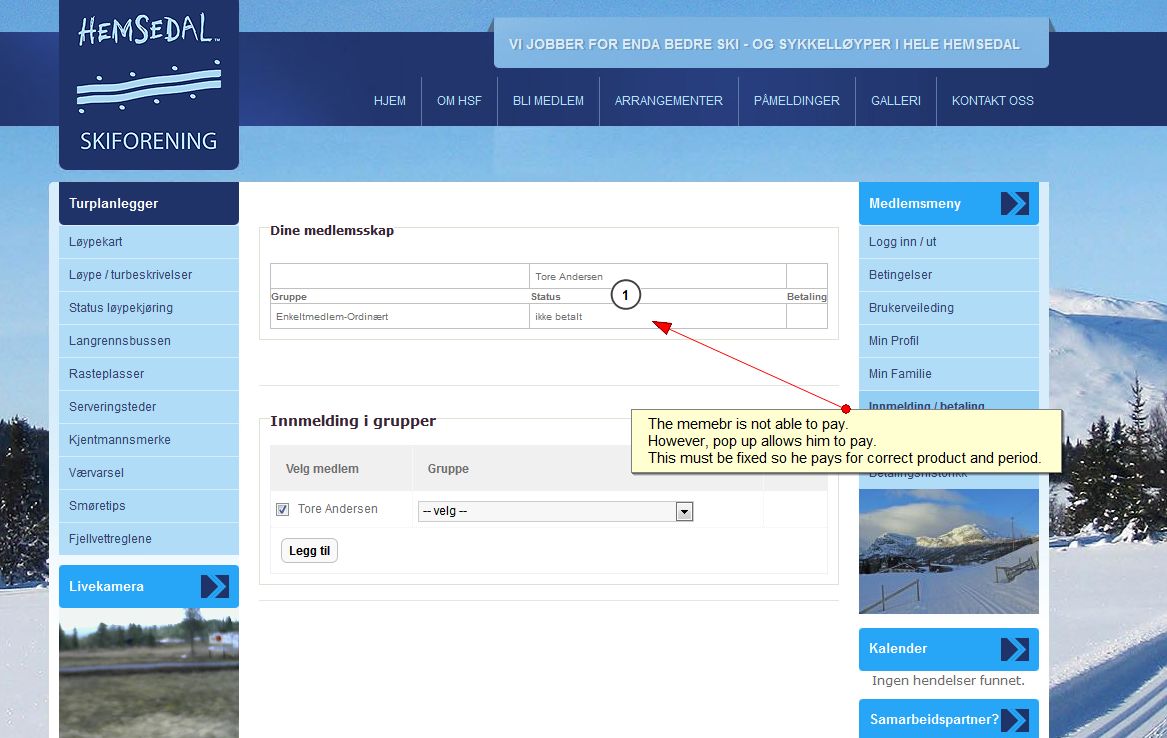Click the Kalender header title
This screenshot has width=1167, height=738.
pos(898,648)
